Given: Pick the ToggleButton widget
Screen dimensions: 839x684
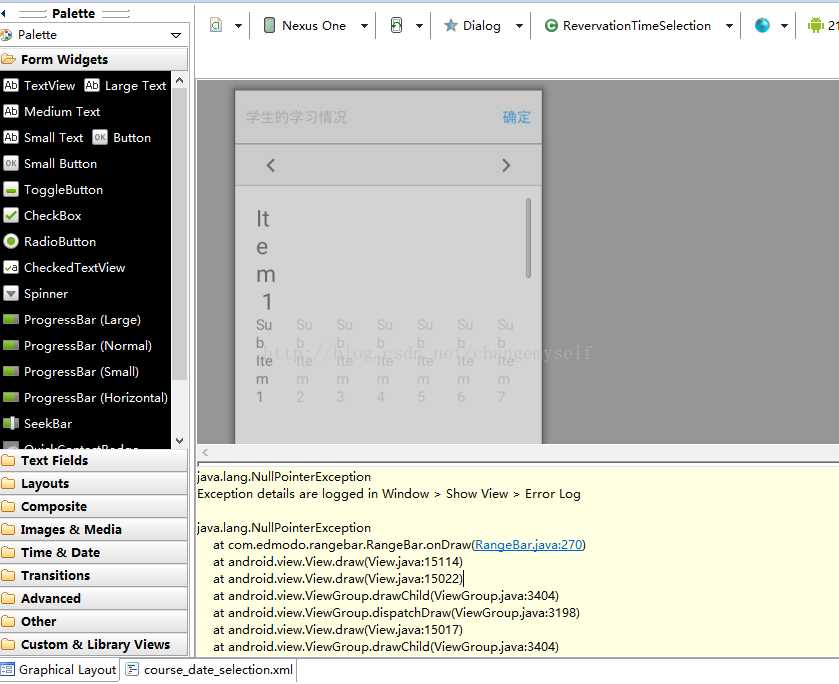Looking at the screenshot, I should pos(53,189).
